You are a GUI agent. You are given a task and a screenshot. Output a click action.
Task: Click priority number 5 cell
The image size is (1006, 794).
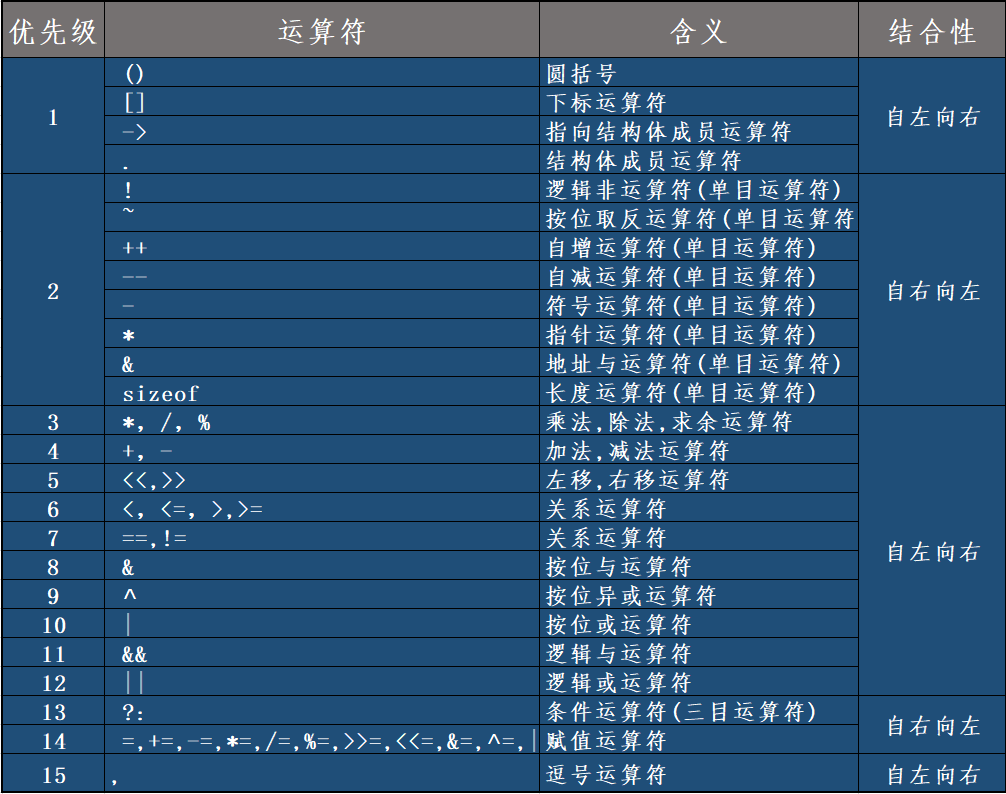click(x=53, y=478)
